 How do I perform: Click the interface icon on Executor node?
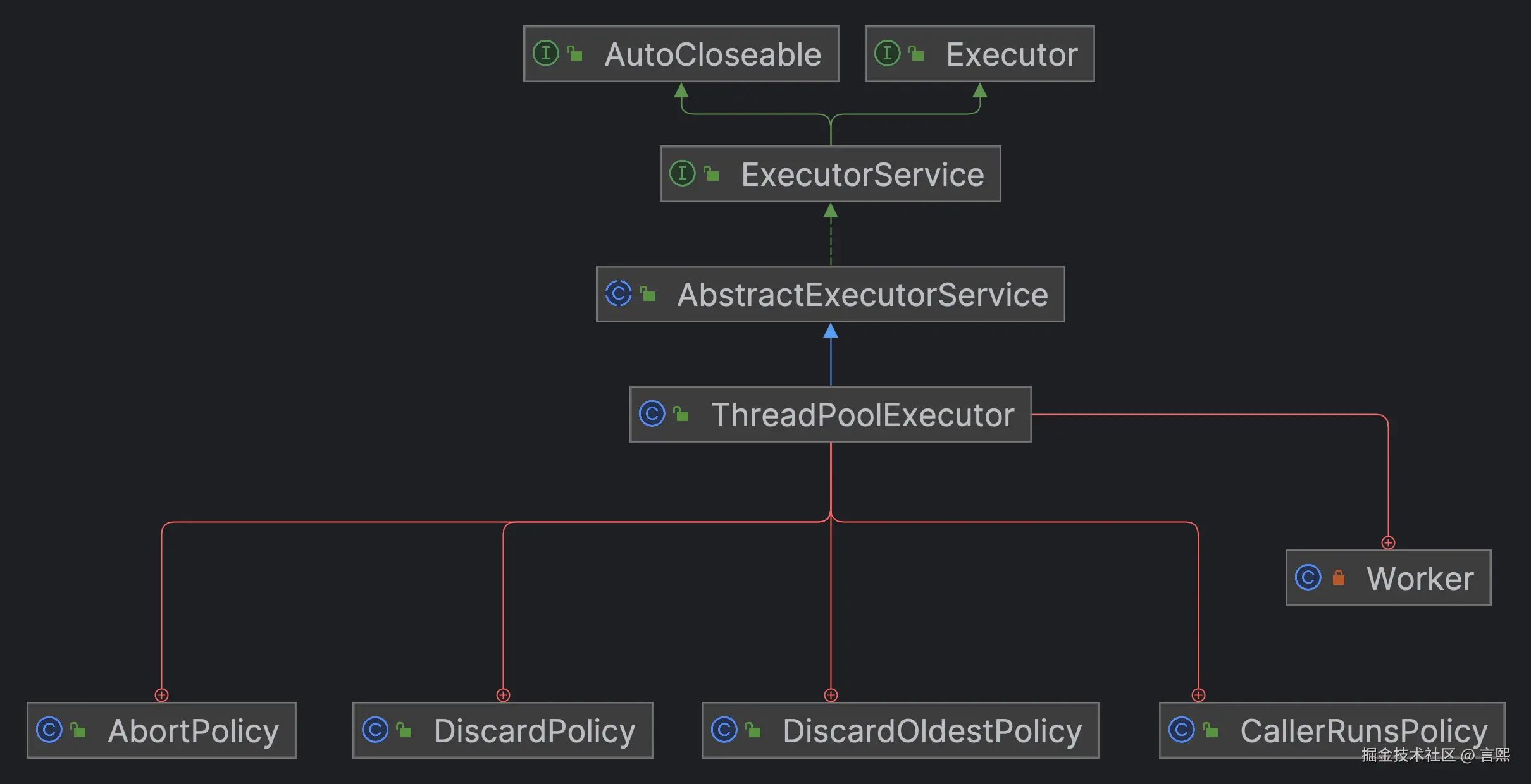tap(887, 53)
